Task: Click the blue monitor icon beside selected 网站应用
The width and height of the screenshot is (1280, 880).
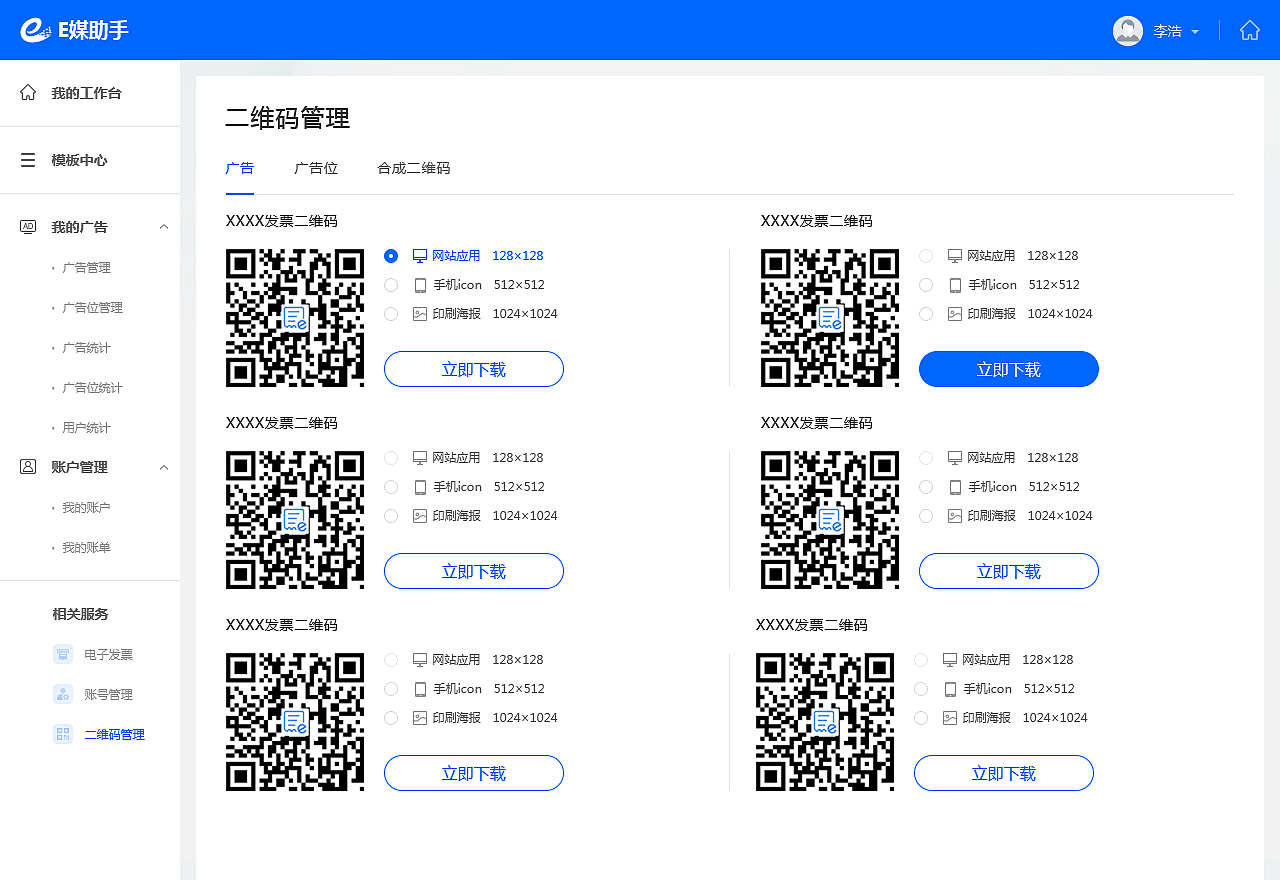Action: [x=420, y=256]
